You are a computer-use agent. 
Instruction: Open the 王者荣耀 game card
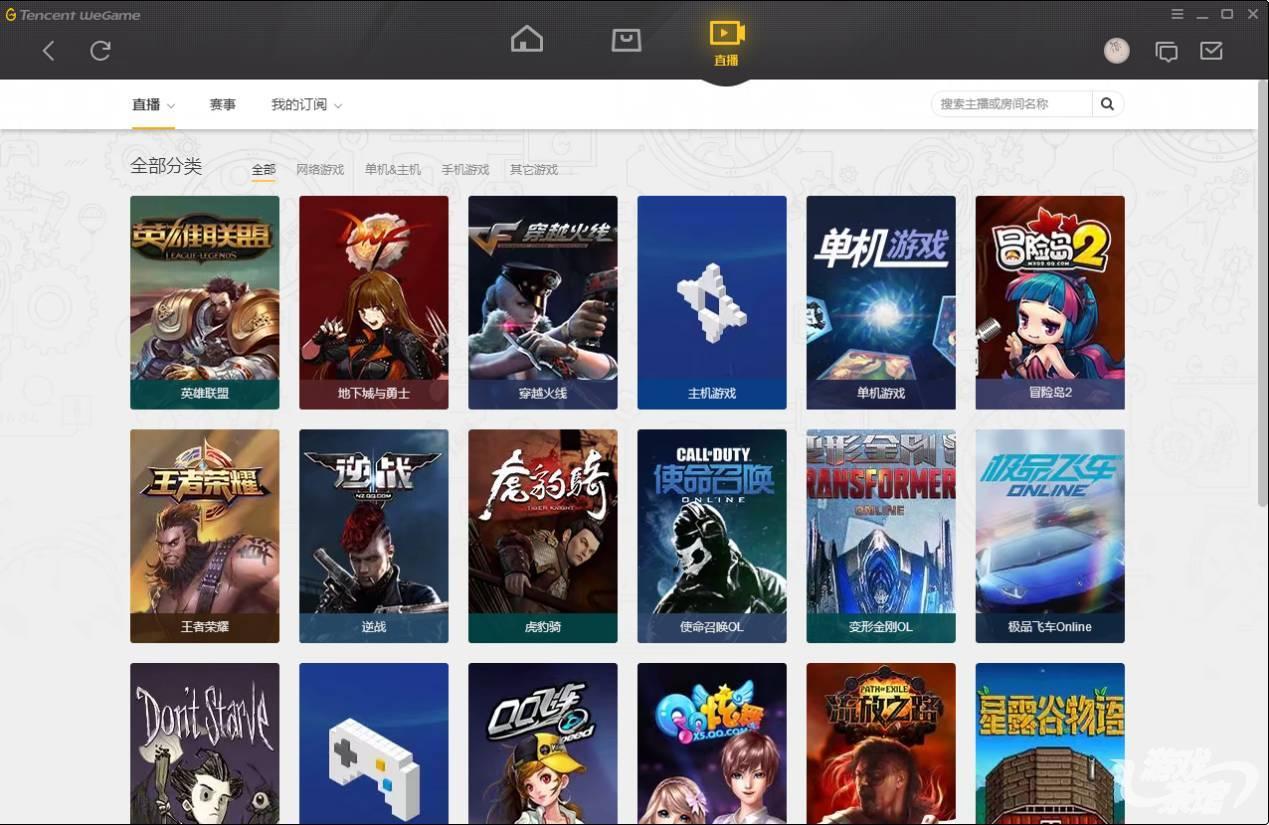[205, 536]
